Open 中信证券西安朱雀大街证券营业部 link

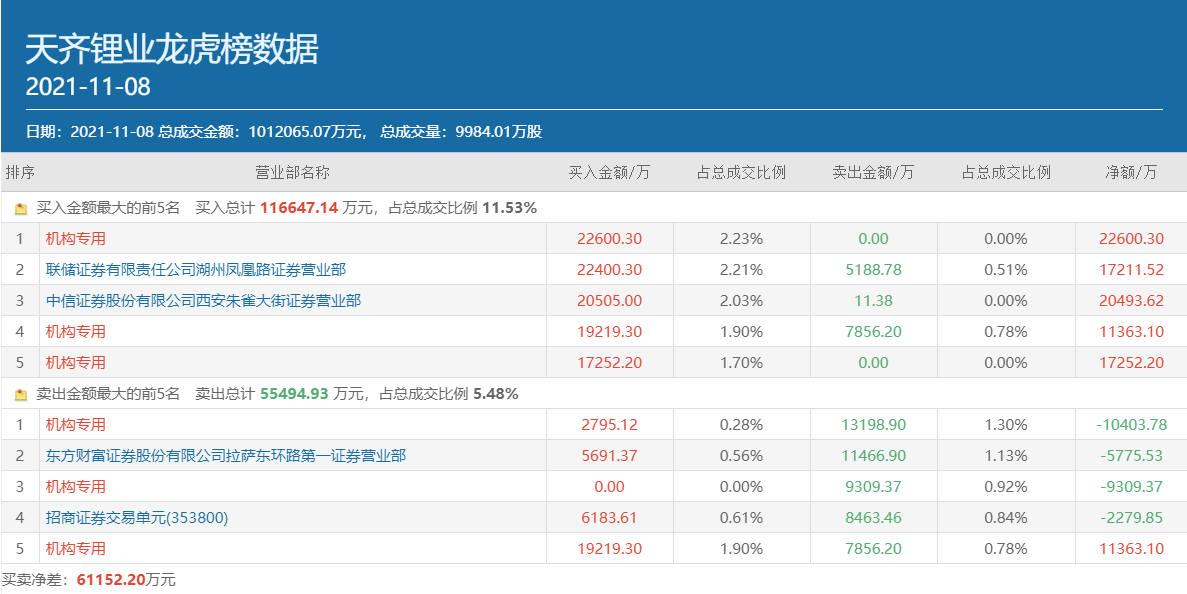(x=203, y=301)
